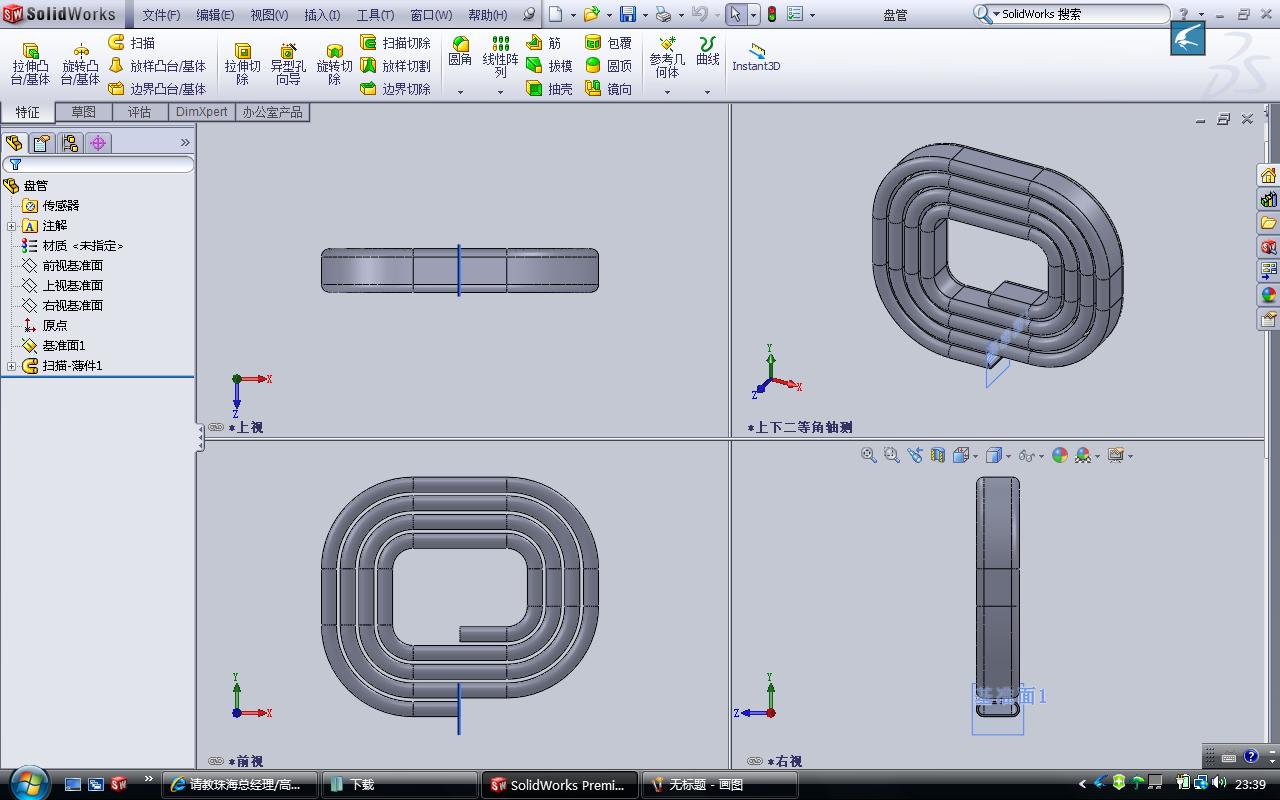Open the 异型孔向导 hole wizard
Viewport: 1280px width, 800px height.
pos(288,64)
